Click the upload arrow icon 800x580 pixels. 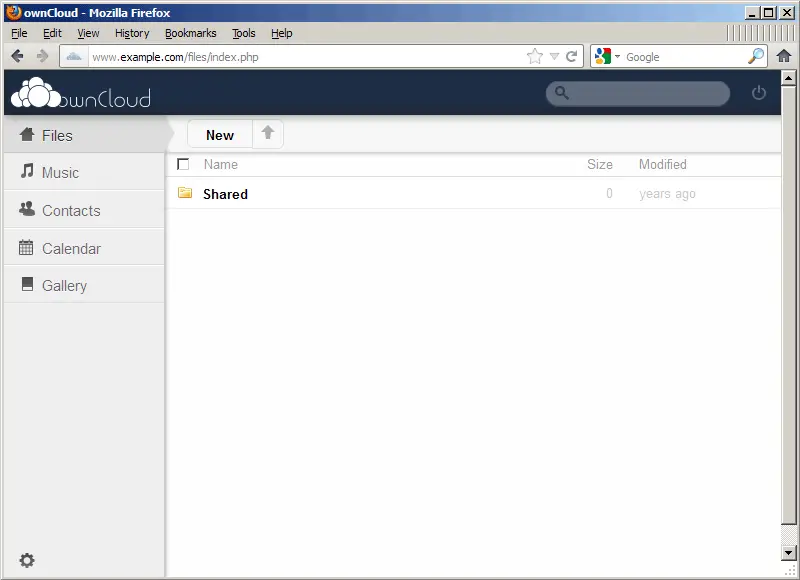[x=267, y=134]
